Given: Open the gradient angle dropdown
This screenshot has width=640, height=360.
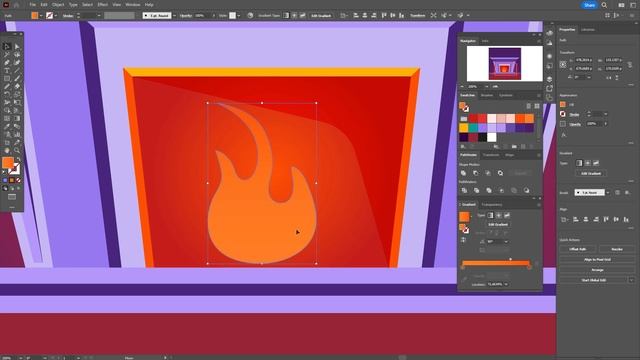Looking at the screenshot, I should coord(506,242).
